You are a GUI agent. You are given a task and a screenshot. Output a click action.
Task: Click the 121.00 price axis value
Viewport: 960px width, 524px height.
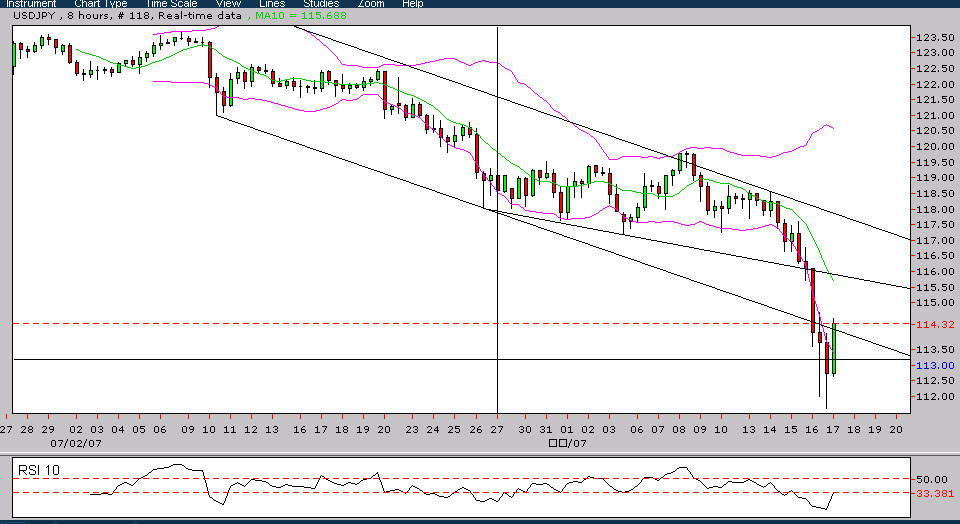(934, 116)
